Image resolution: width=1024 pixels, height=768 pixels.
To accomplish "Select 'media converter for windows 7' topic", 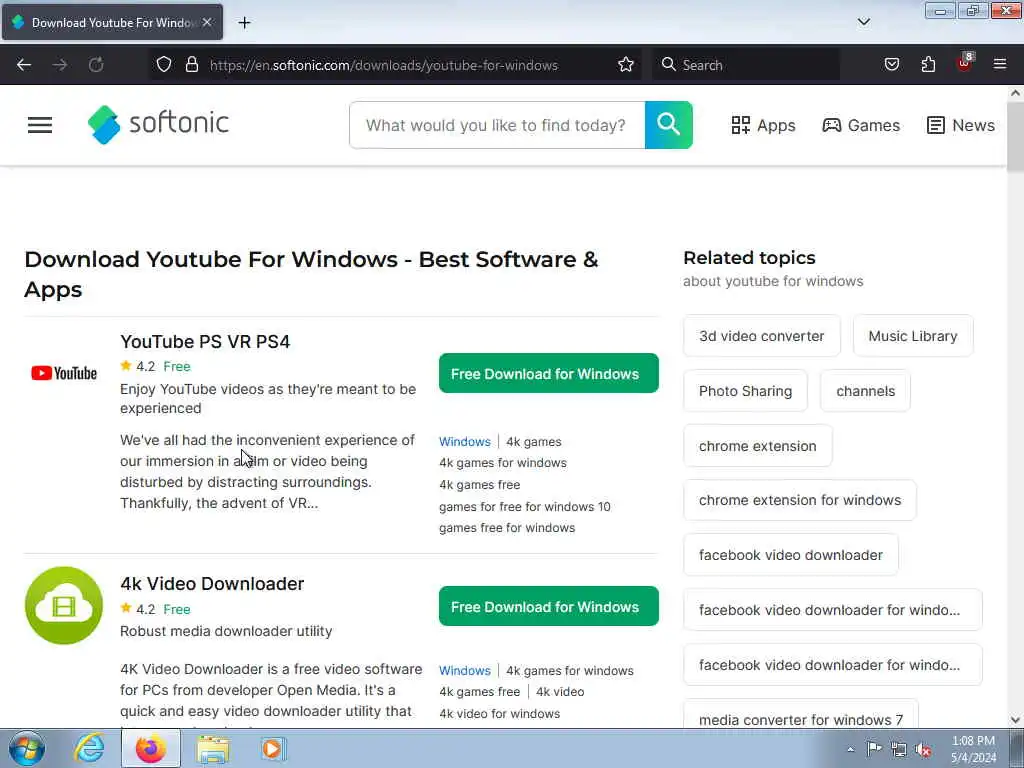I will tap(801, 717).
